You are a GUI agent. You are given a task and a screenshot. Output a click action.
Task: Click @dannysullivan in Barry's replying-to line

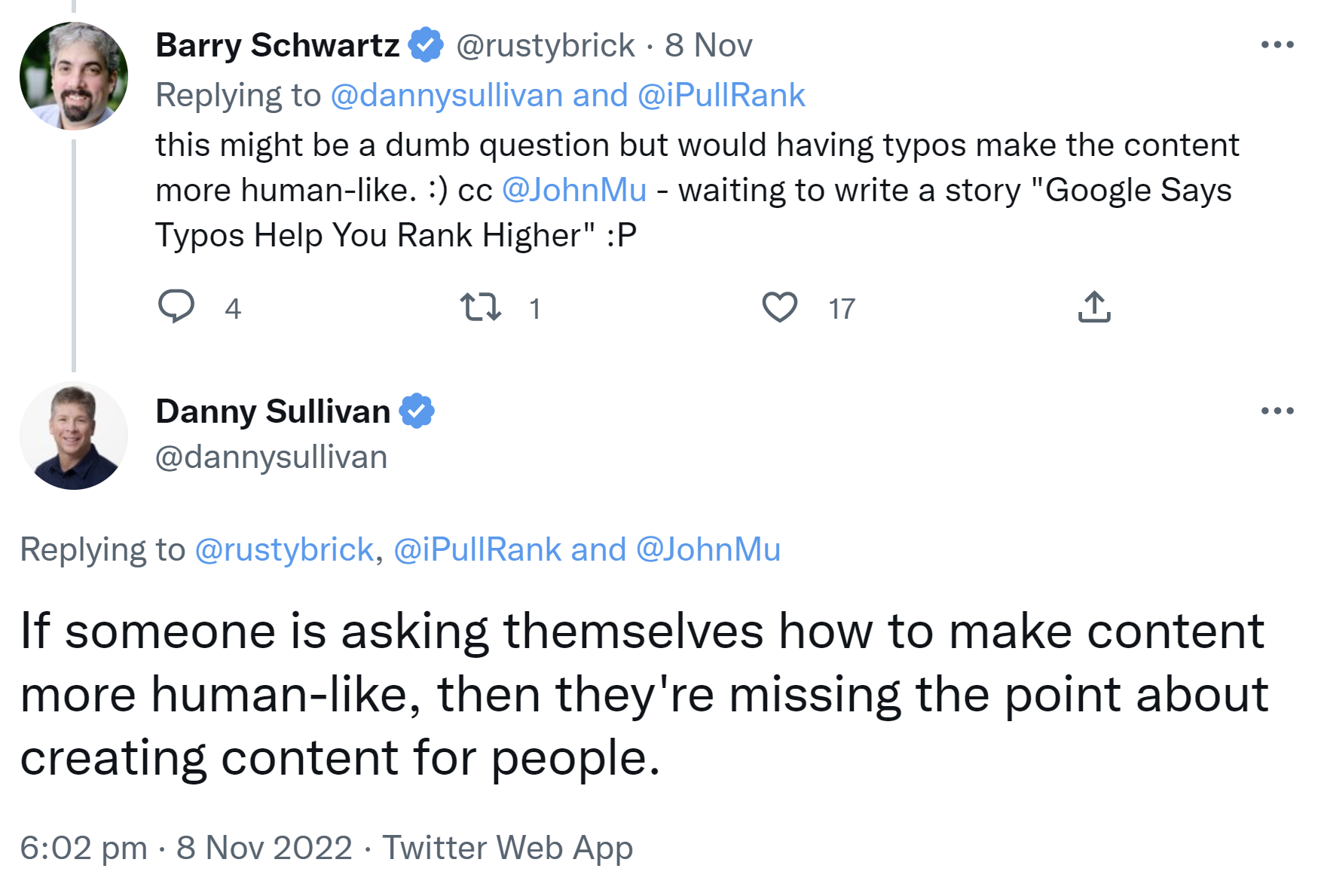446,96
